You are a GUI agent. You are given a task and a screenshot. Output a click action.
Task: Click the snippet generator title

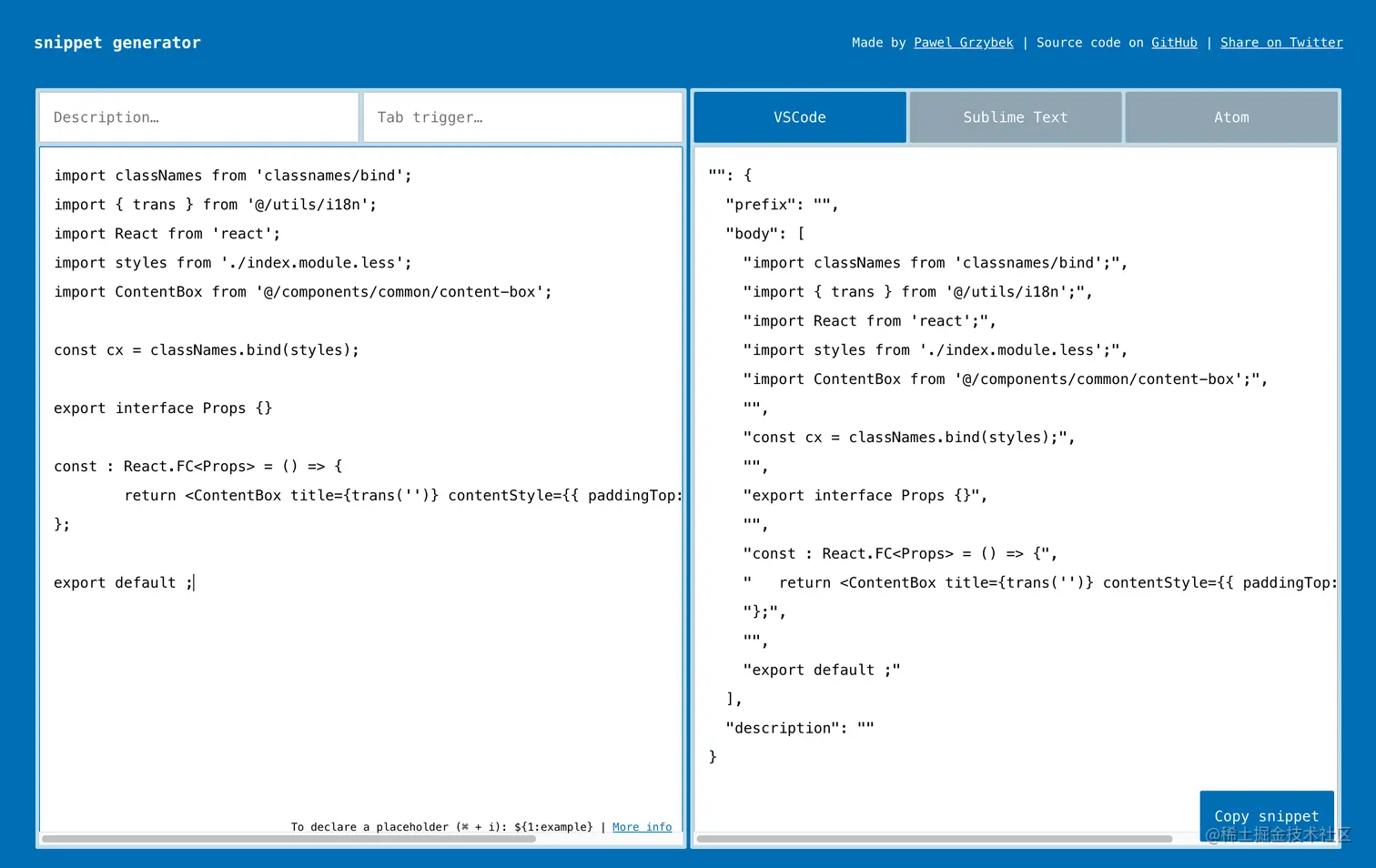[x=117, y=43]
